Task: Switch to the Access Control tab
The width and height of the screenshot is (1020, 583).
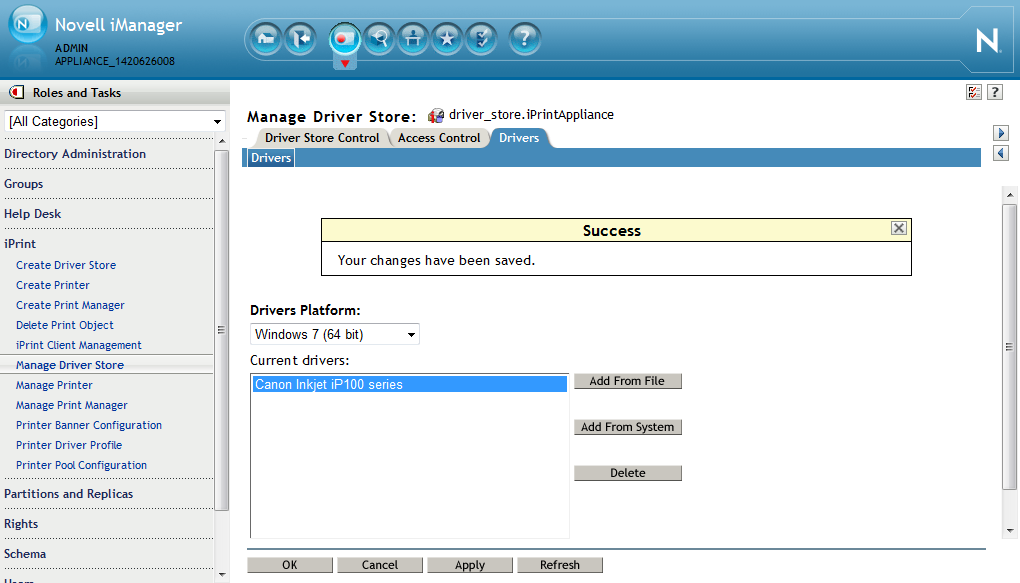Action: 439,138
